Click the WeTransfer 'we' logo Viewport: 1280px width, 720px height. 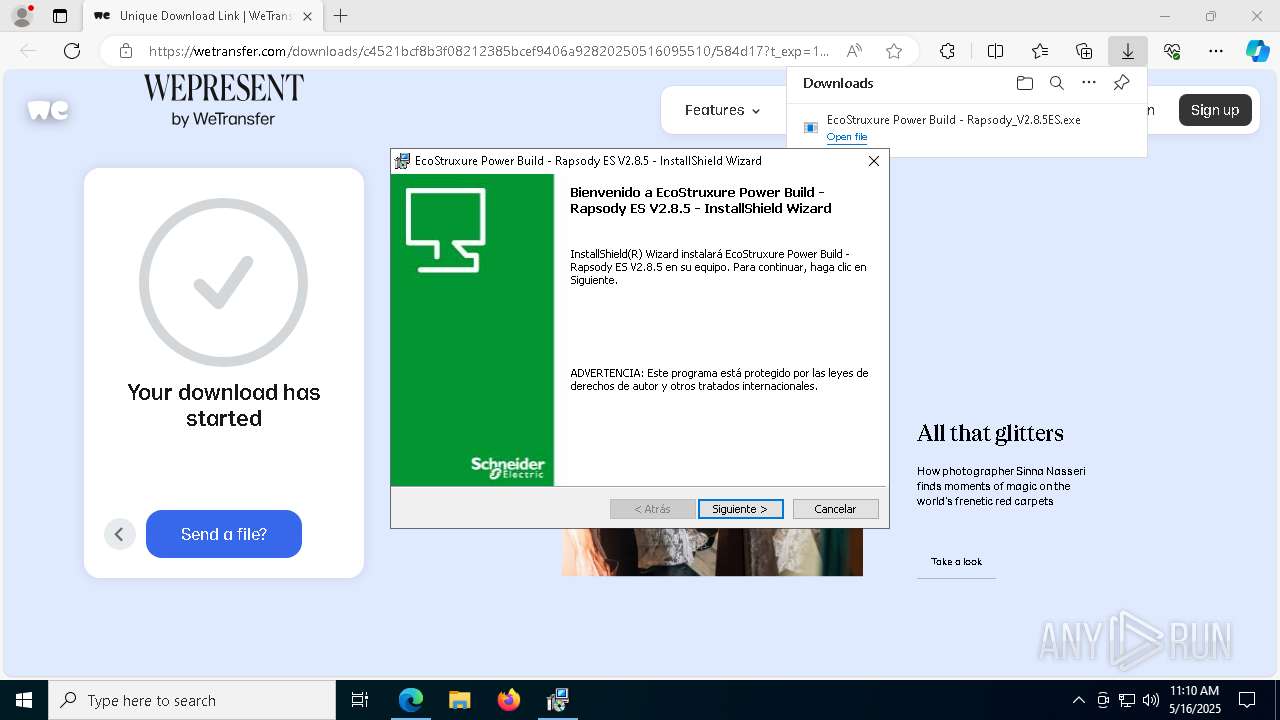(x=48, y=110)
